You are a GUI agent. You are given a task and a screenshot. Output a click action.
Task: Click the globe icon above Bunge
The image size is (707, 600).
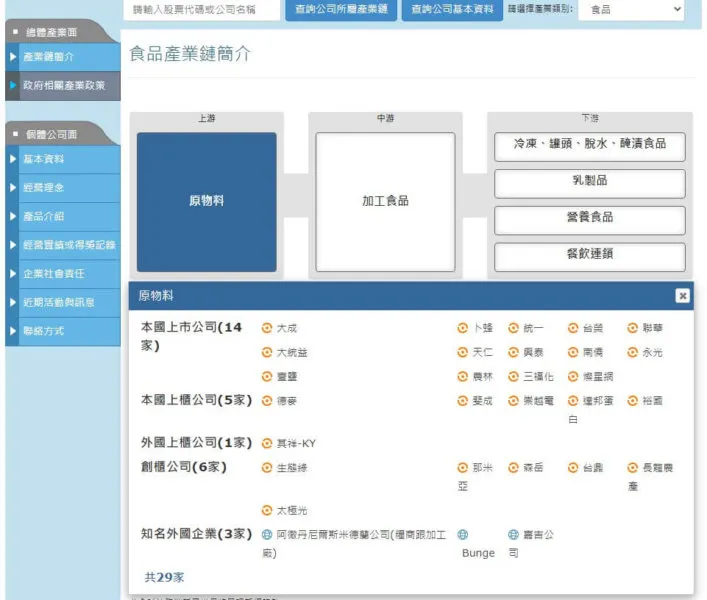click(462, 535)
